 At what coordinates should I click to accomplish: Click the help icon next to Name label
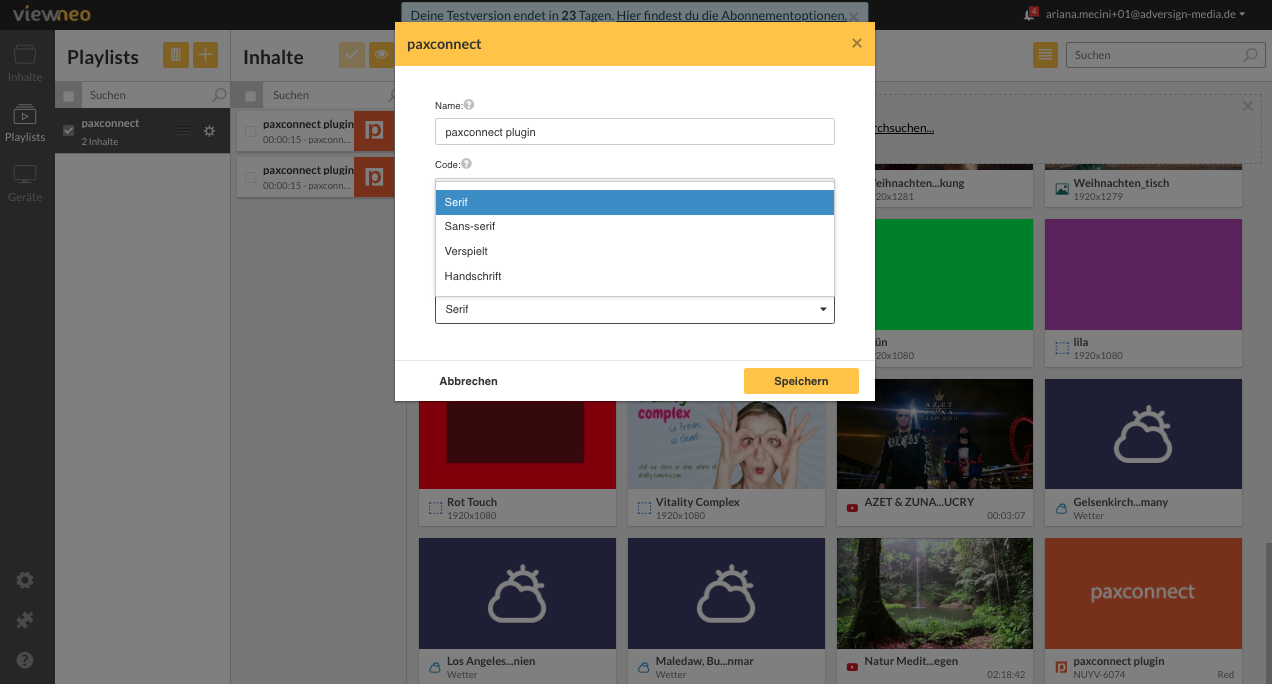tap(469, 104)
